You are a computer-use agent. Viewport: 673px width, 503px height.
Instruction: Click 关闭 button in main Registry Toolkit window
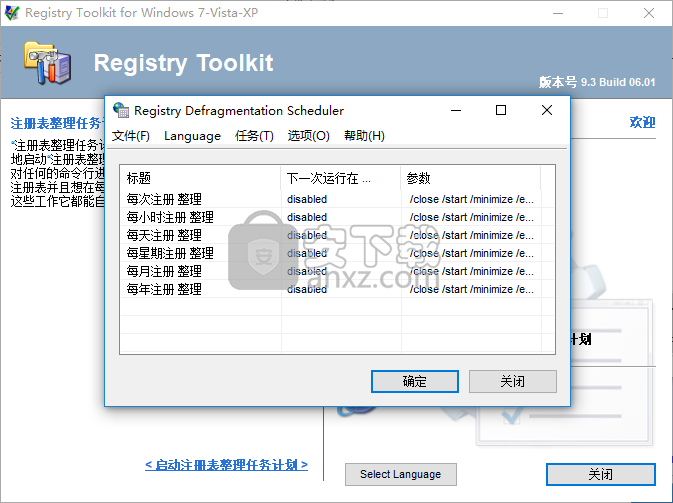pyautogui.click(x=600, y=474)
